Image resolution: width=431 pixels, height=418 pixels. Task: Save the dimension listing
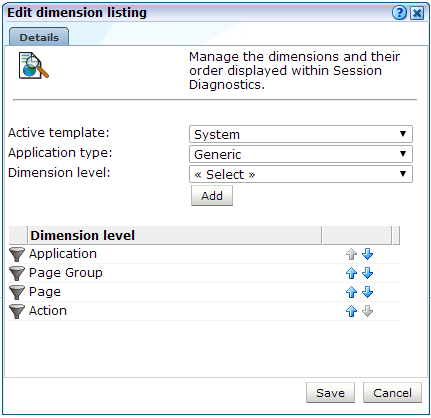tap(330, 393)
